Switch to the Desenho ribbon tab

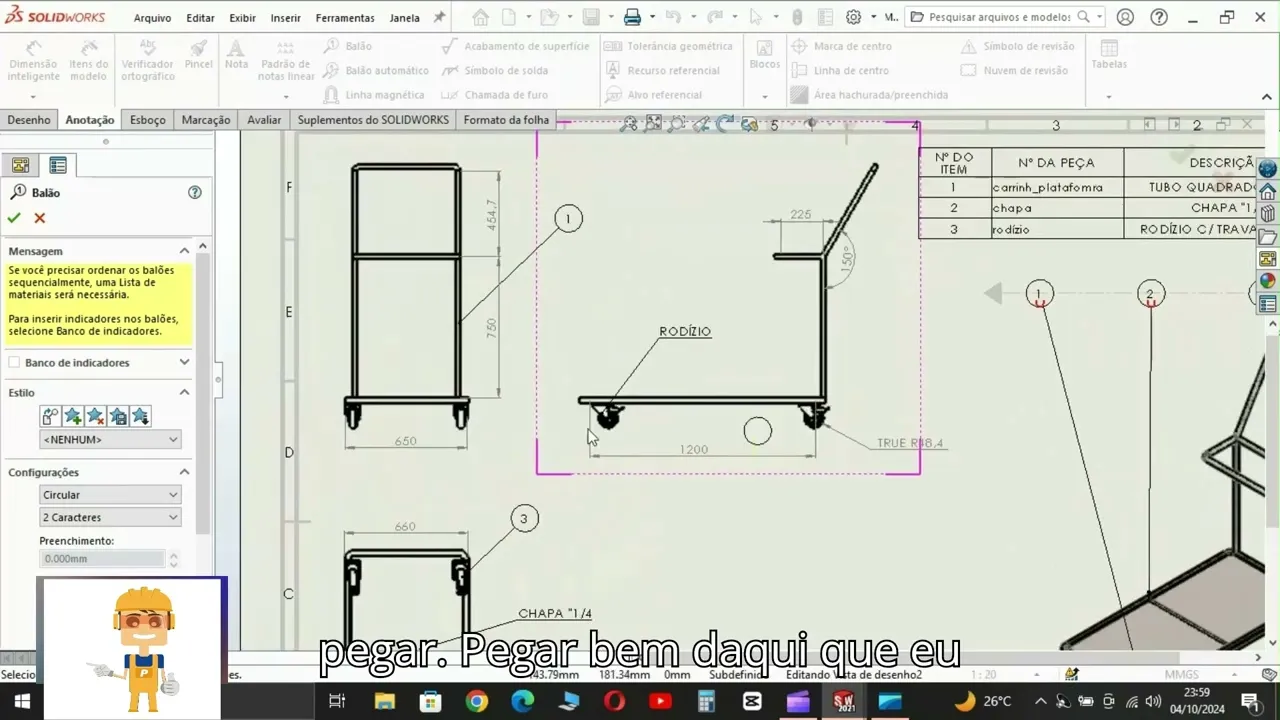(x=29, y=120)
